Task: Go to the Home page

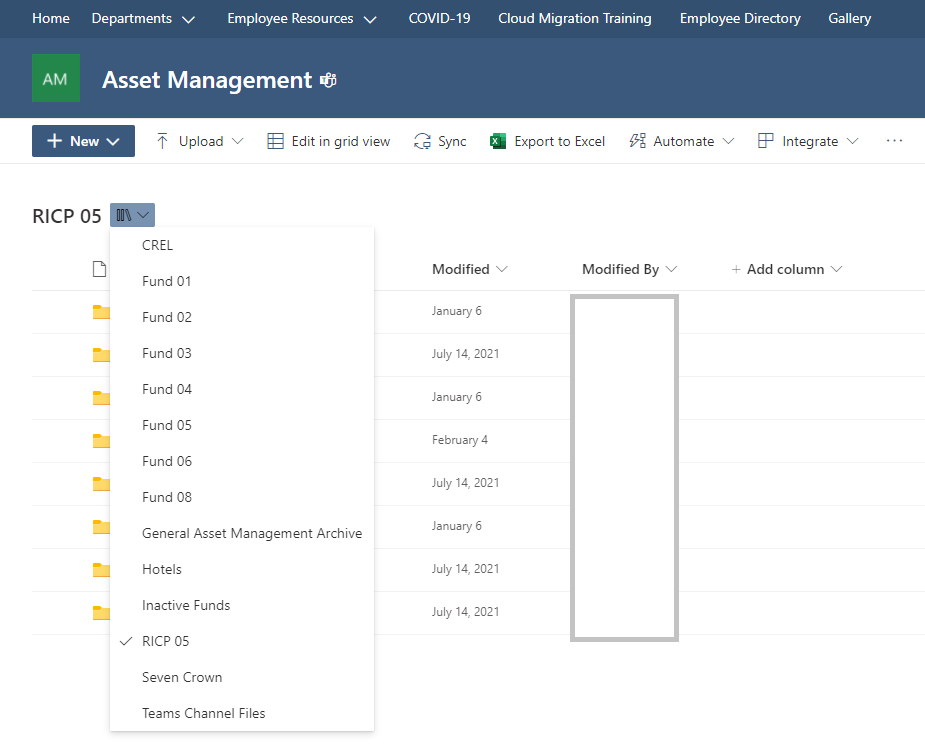Action: tap(51, 18)
